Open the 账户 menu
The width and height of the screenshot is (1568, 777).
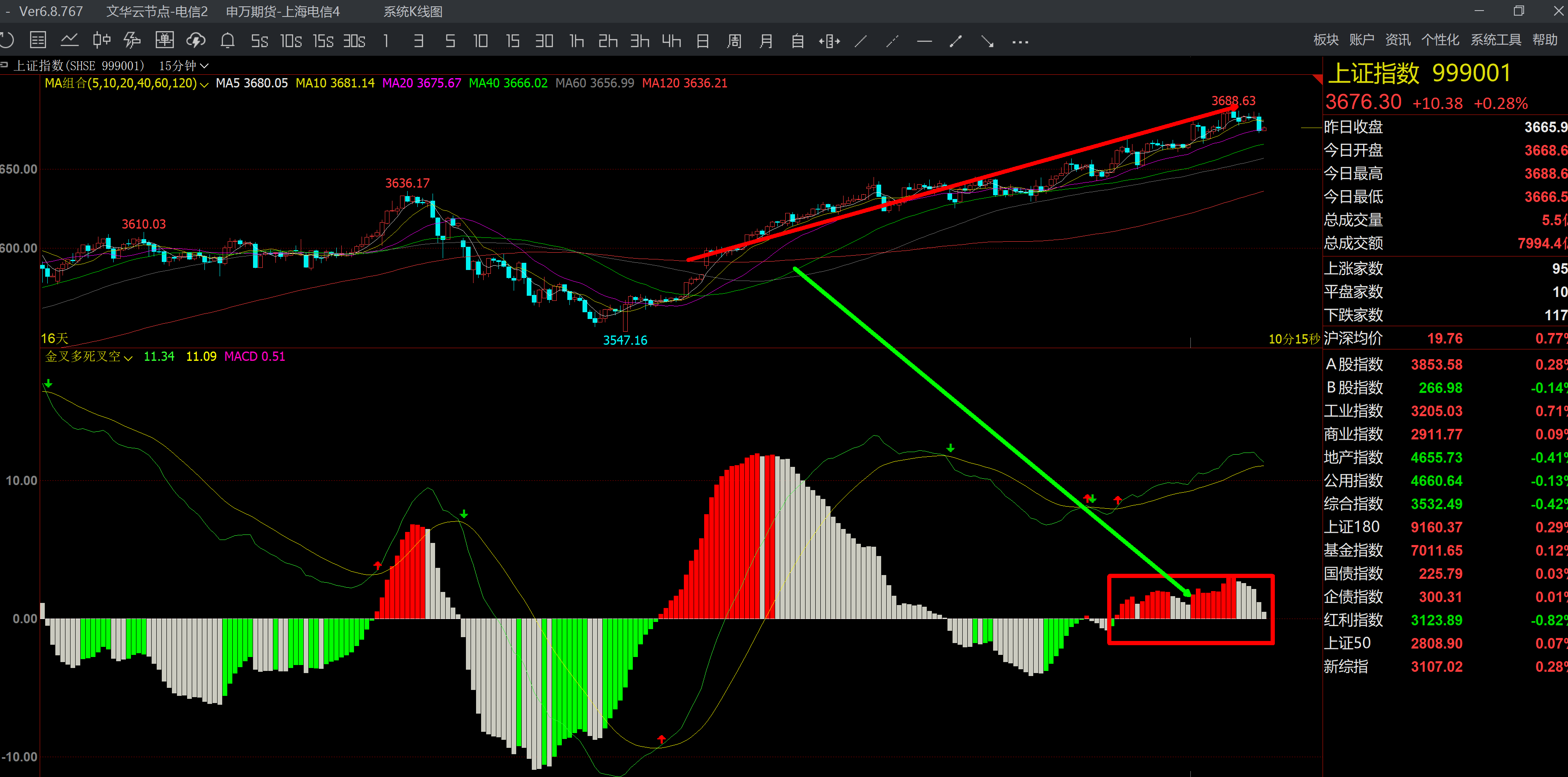tap(1362, 40)
